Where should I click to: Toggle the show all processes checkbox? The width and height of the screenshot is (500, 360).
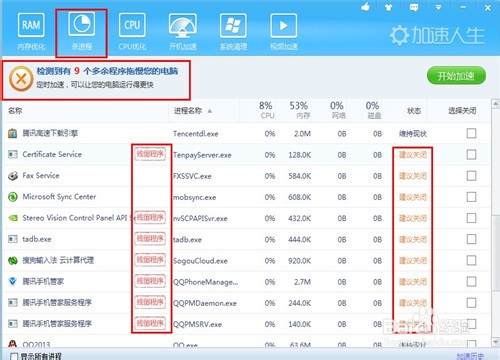pos(14,356)
